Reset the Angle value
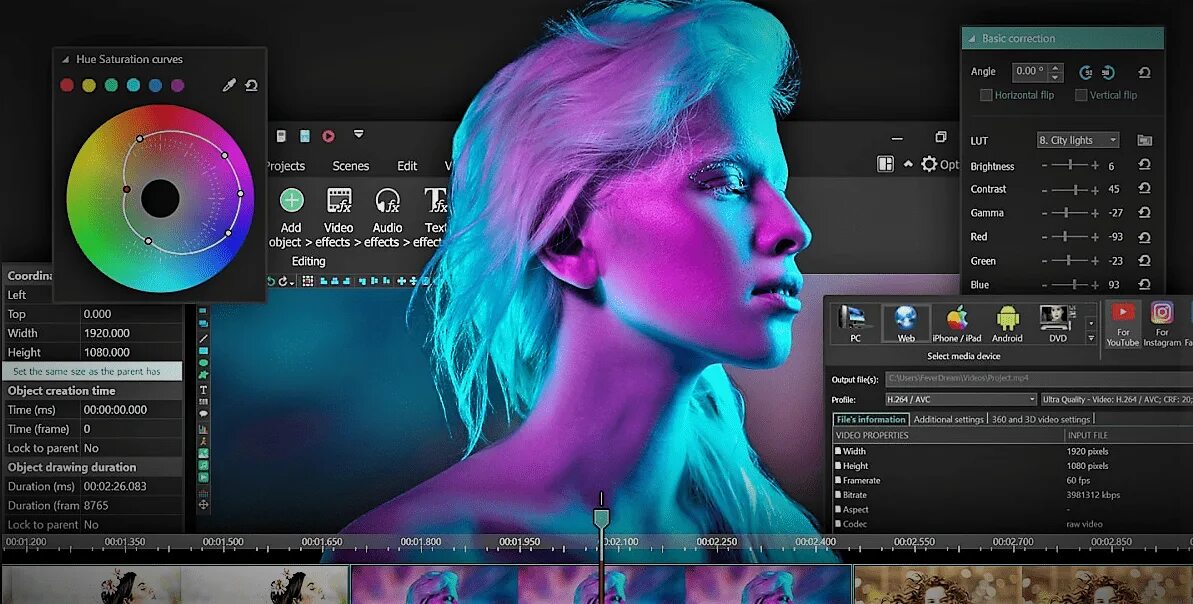 pyautogui.click(x=1144, y=72)
